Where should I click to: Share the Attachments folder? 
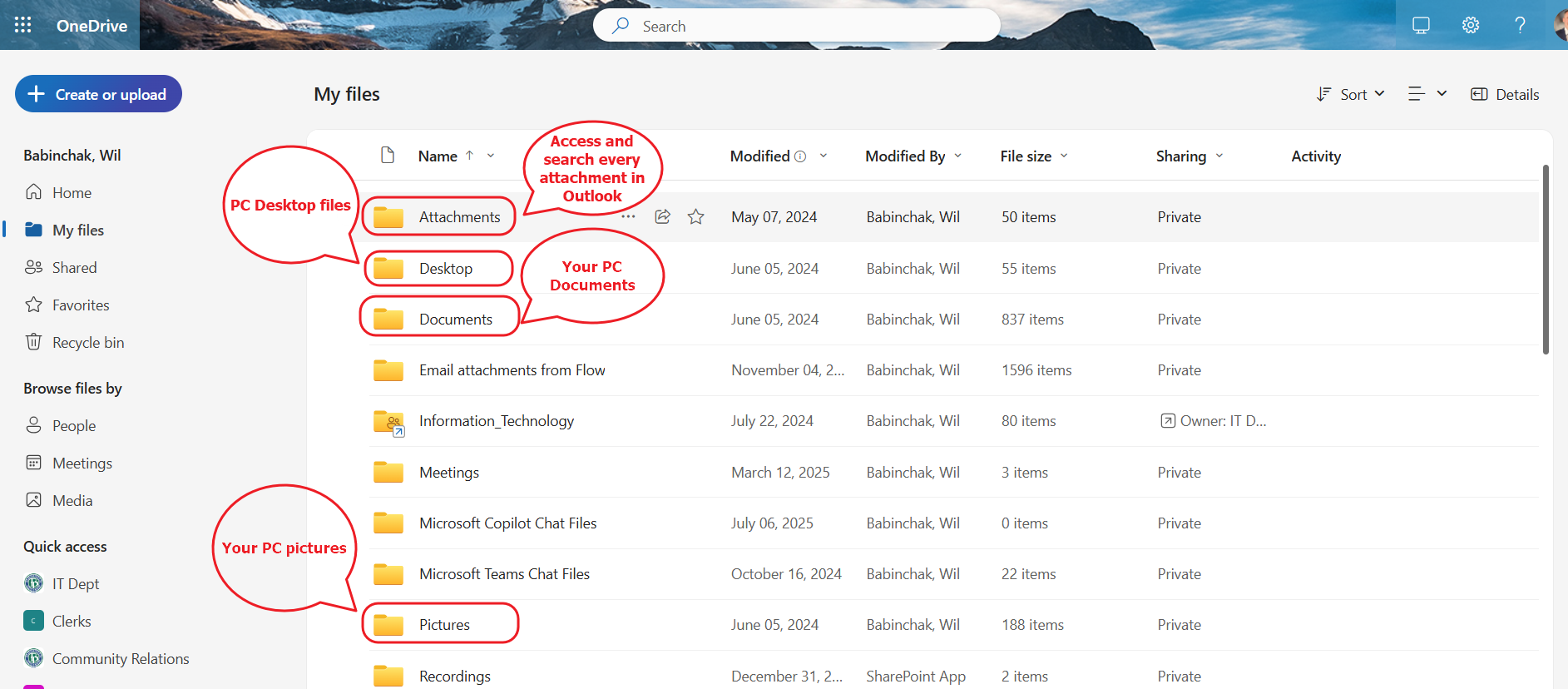(662, 217)
